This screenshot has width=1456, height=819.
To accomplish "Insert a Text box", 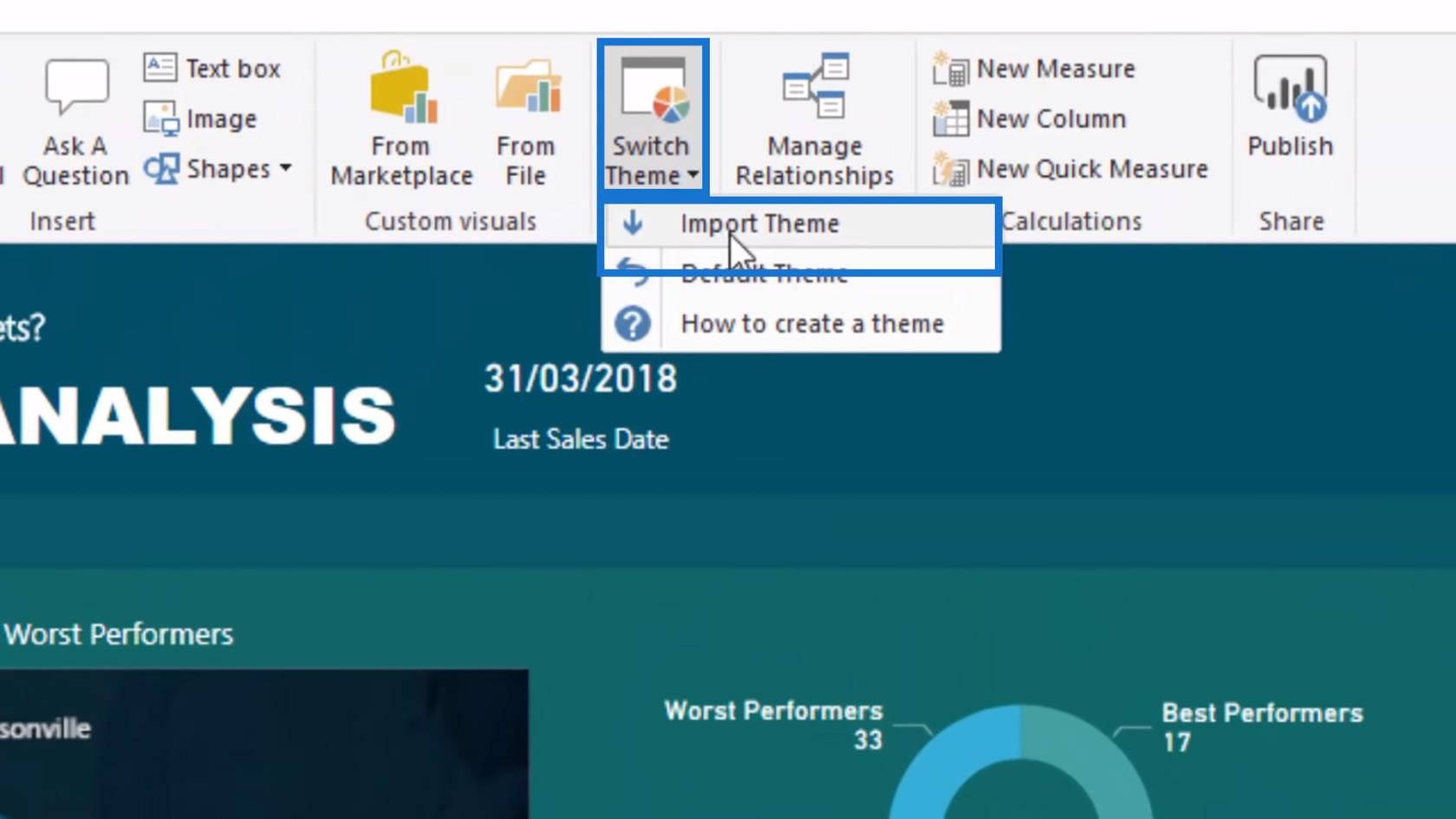I will [x=212, y=68].
